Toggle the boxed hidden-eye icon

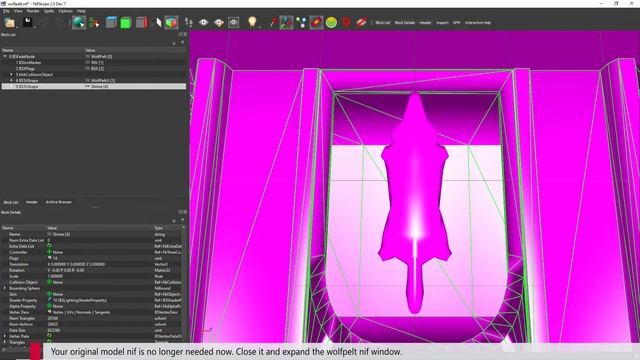[x=233, y=22]
